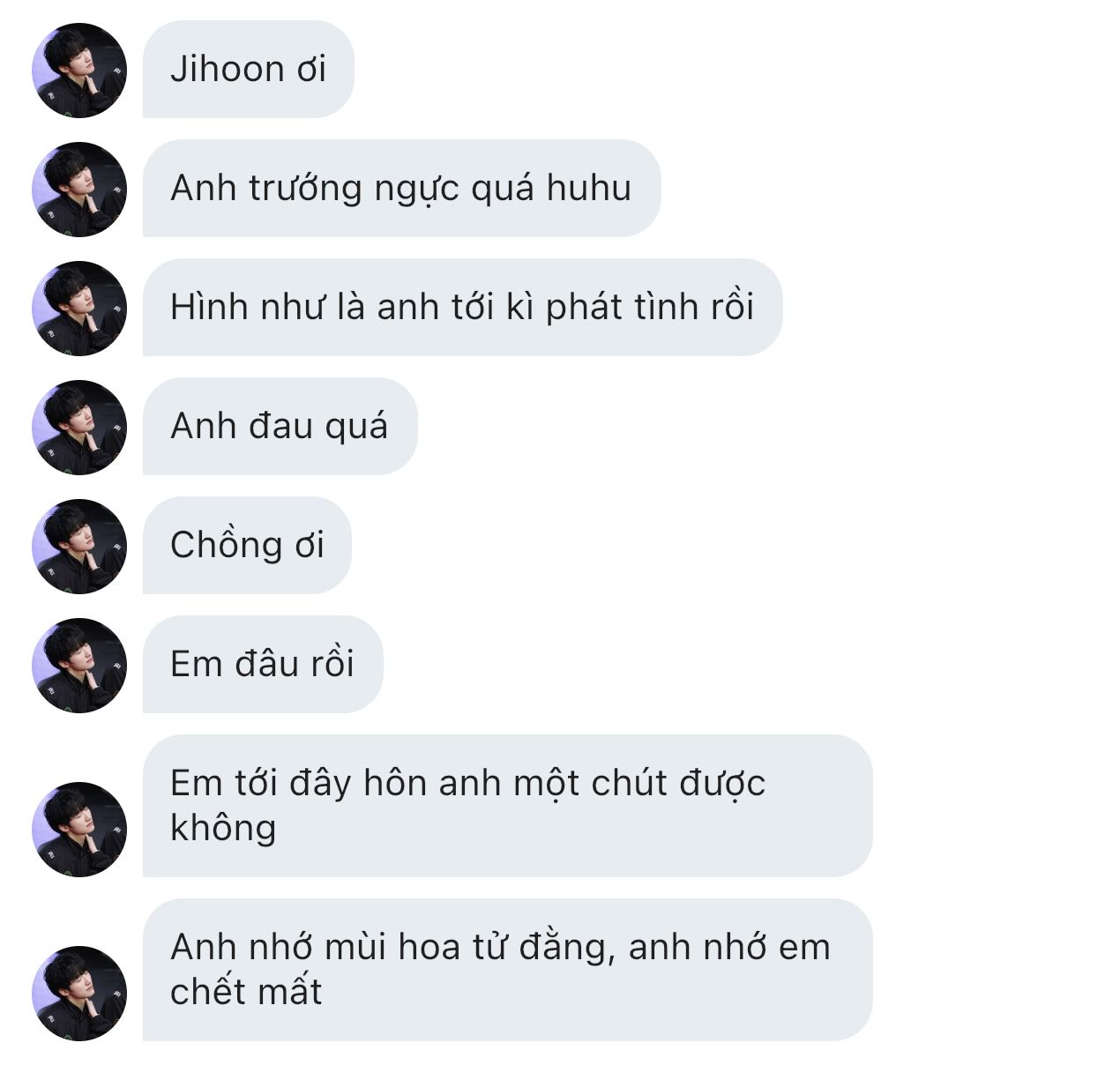Select the "Anh nhớ mùi hoa tử đằng" message
The height and width of the screenshot is (1080, 1120).
click(x=508, y=970)
